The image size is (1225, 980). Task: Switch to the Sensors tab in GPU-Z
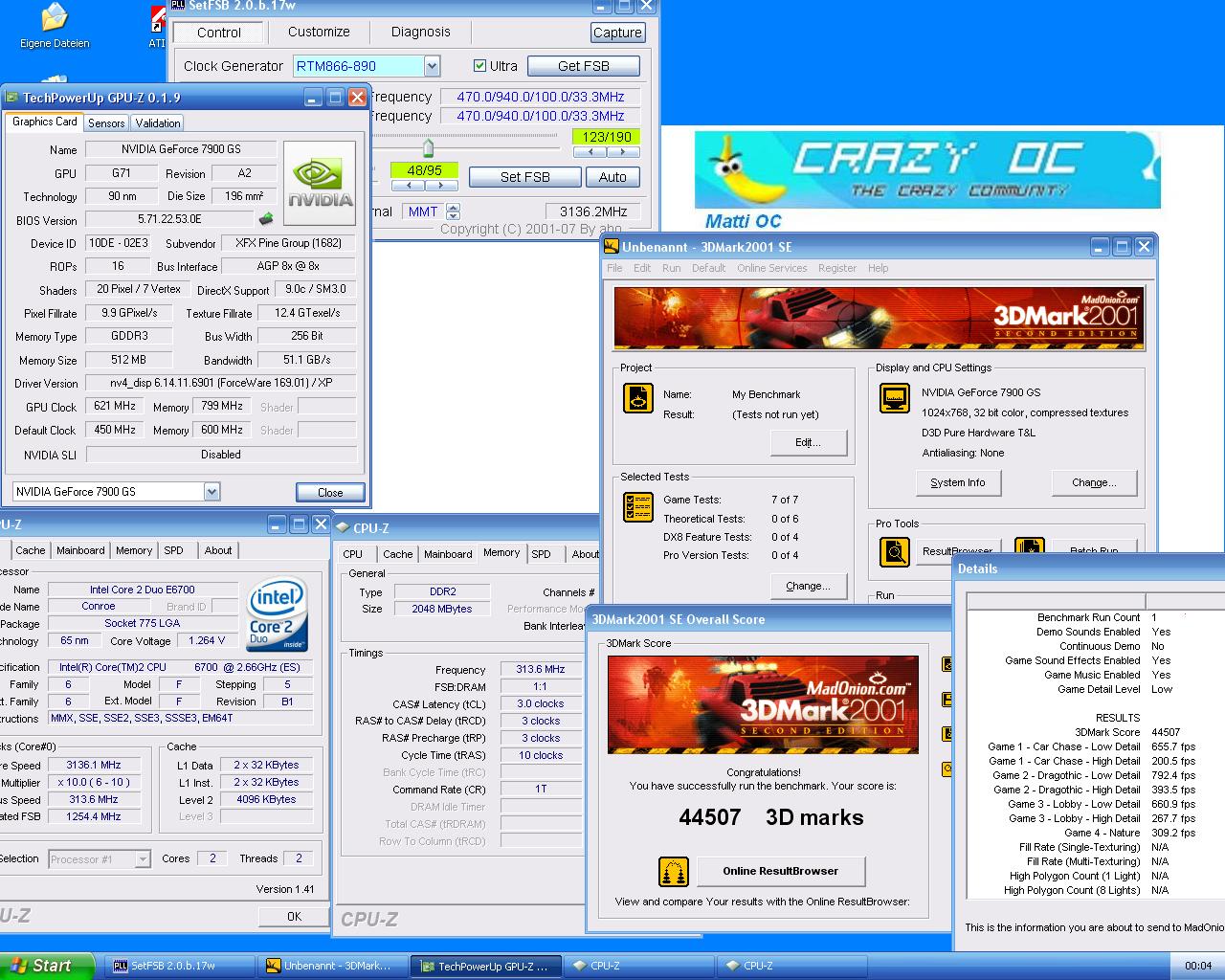pos(106,123)
